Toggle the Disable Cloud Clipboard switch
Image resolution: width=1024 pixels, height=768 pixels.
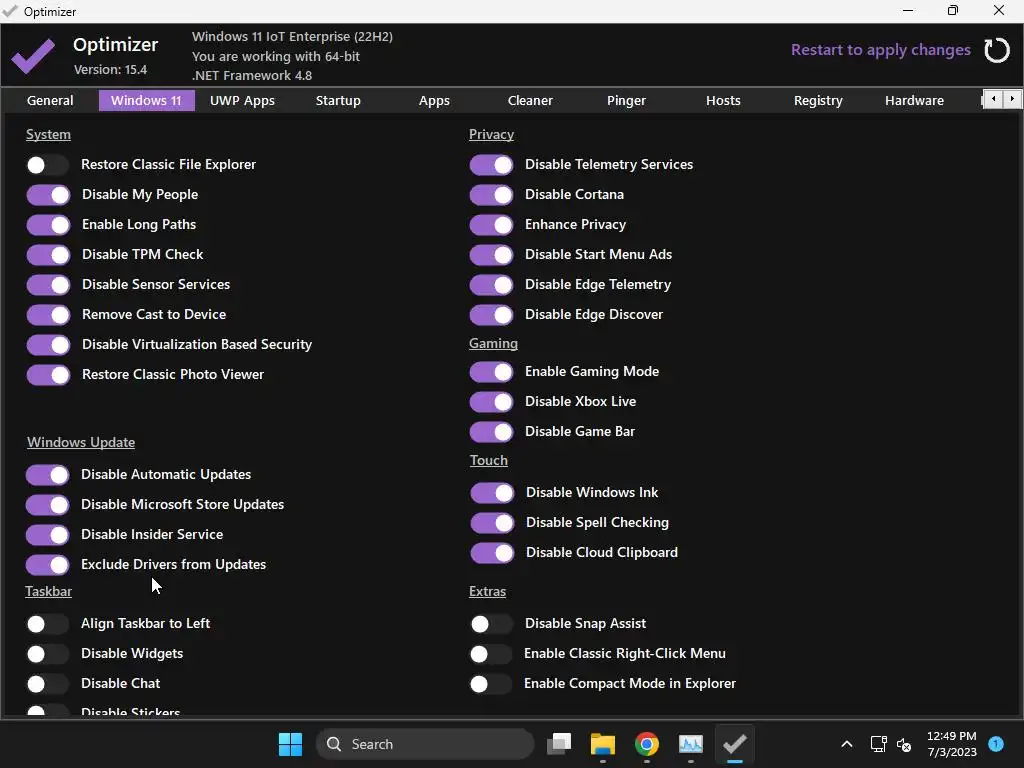point(492,552)
